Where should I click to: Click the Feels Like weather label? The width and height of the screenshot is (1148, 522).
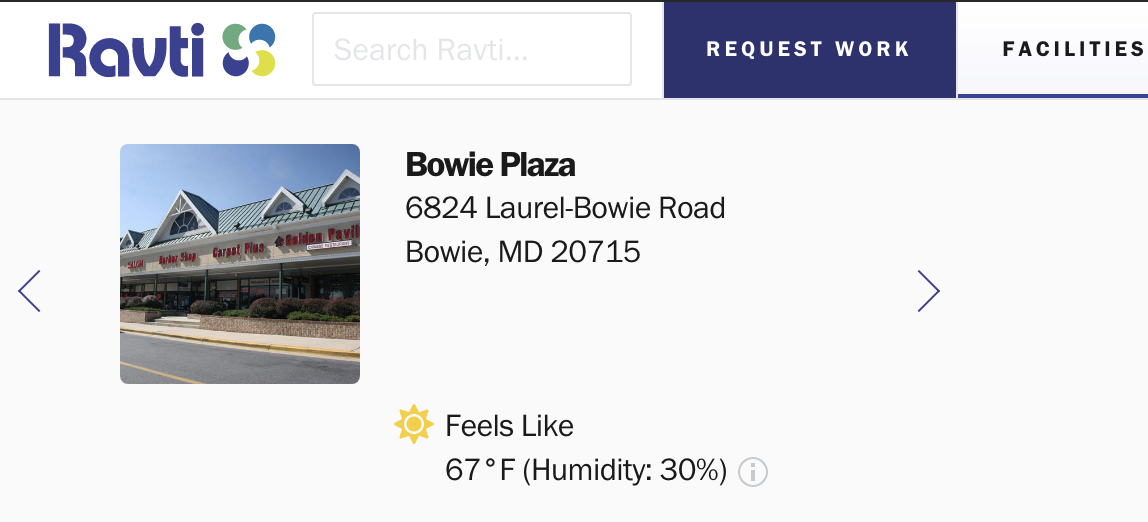coord(510,426)
